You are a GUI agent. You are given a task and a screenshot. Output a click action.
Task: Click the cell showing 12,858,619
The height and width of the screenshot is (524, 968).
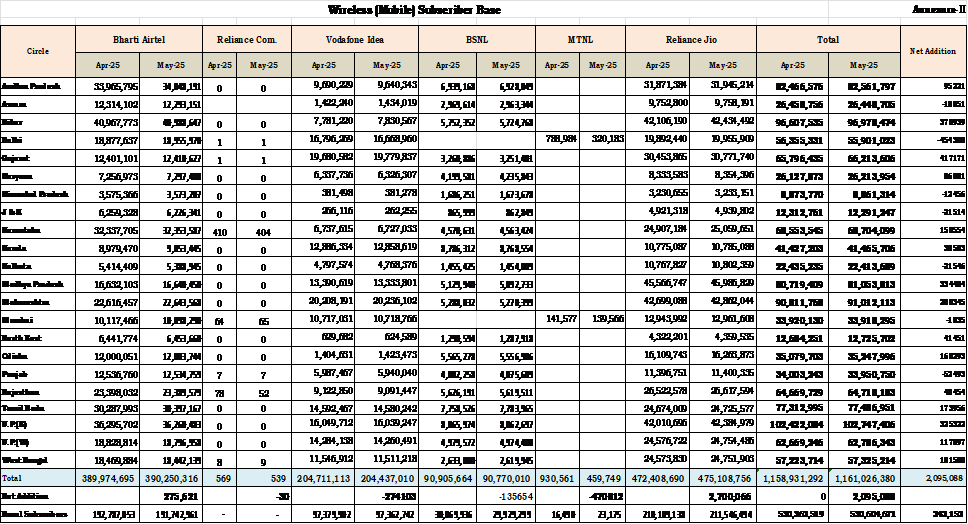click(386, 247)
